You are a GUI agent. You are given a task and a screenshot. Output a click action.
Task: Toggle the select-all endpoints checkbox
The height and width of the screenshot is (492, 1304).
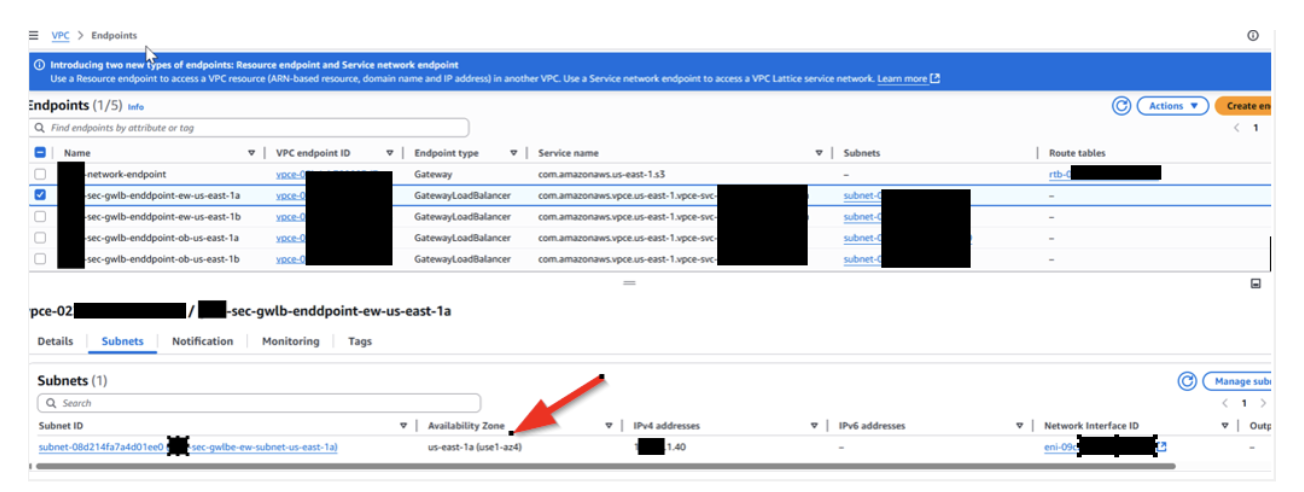point(40,153)
